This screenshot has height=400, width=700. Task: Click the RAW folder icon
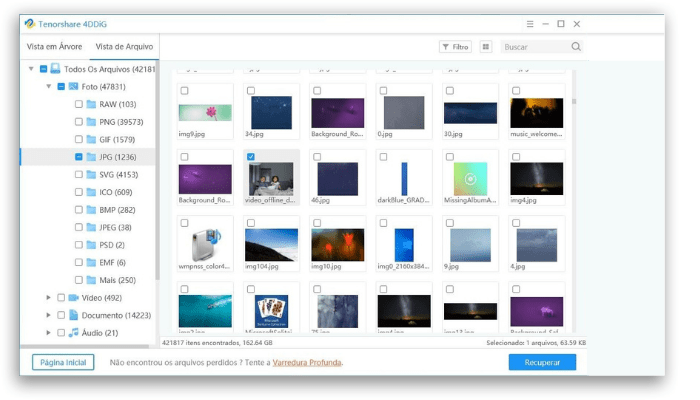(91, 104)
